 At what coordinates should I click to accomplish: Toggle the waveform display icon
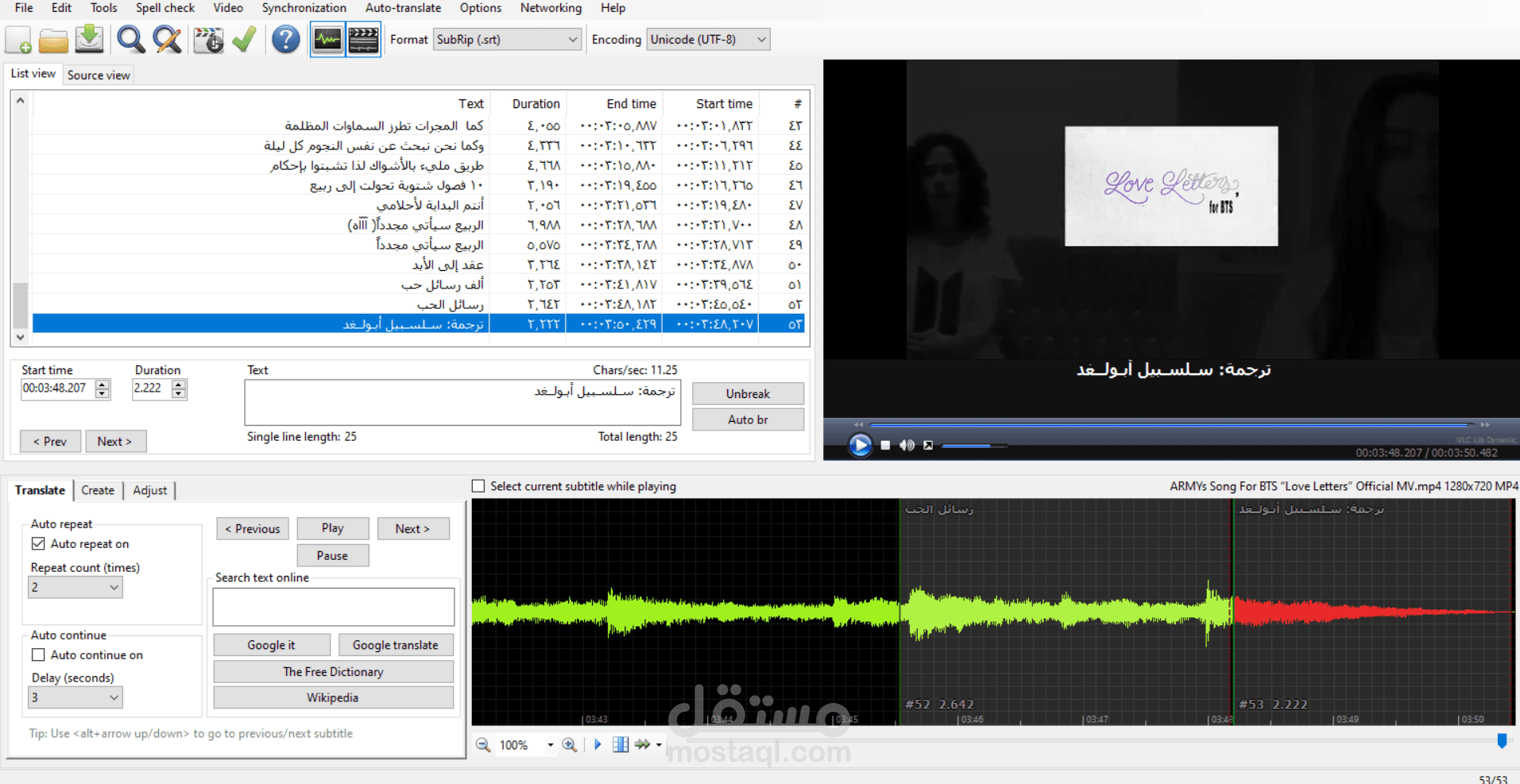(327, 39)
